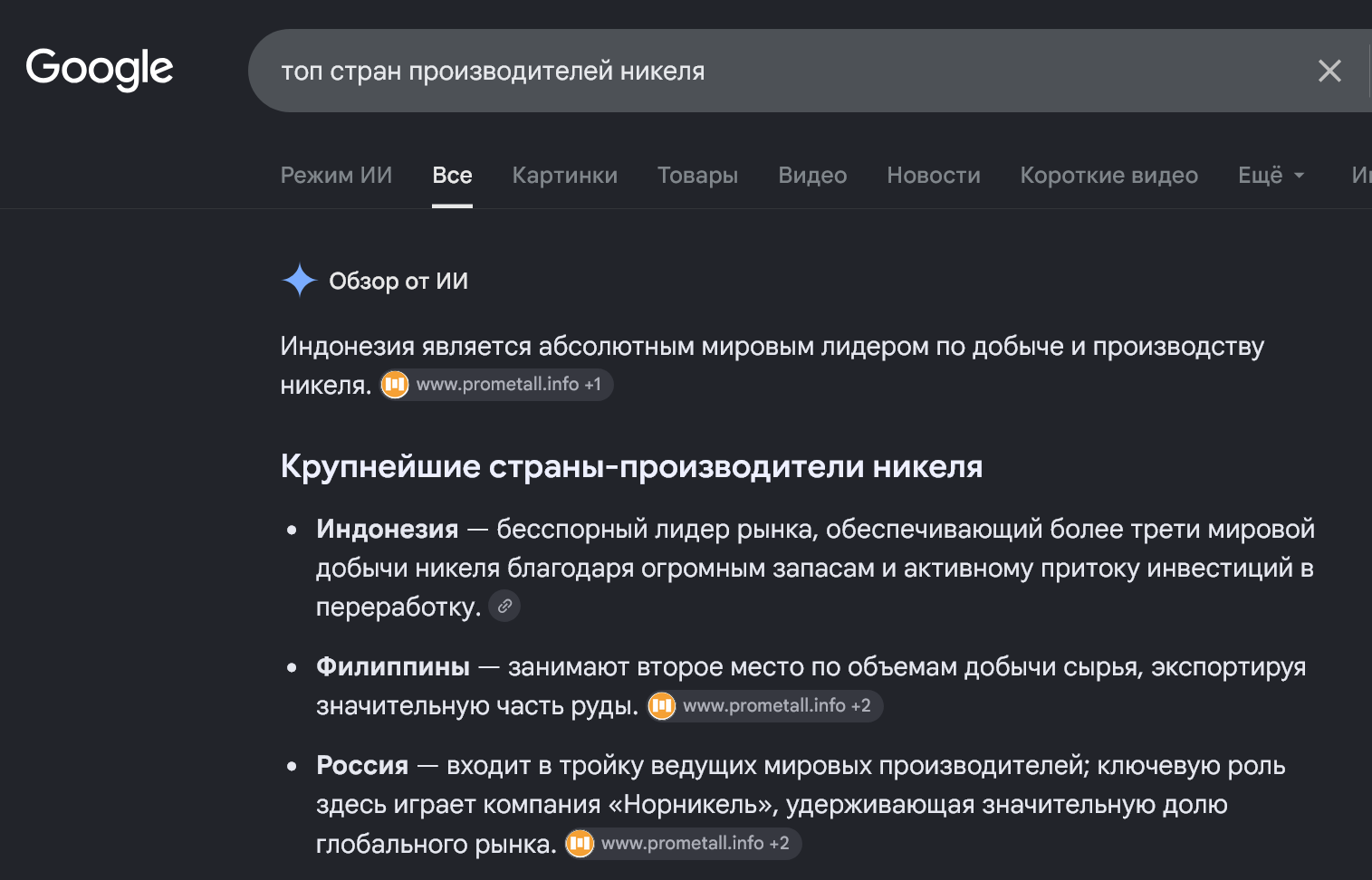This screenshot has height=880, width=1372.
Task: Open the Товары tab
Action: [697, 176]
